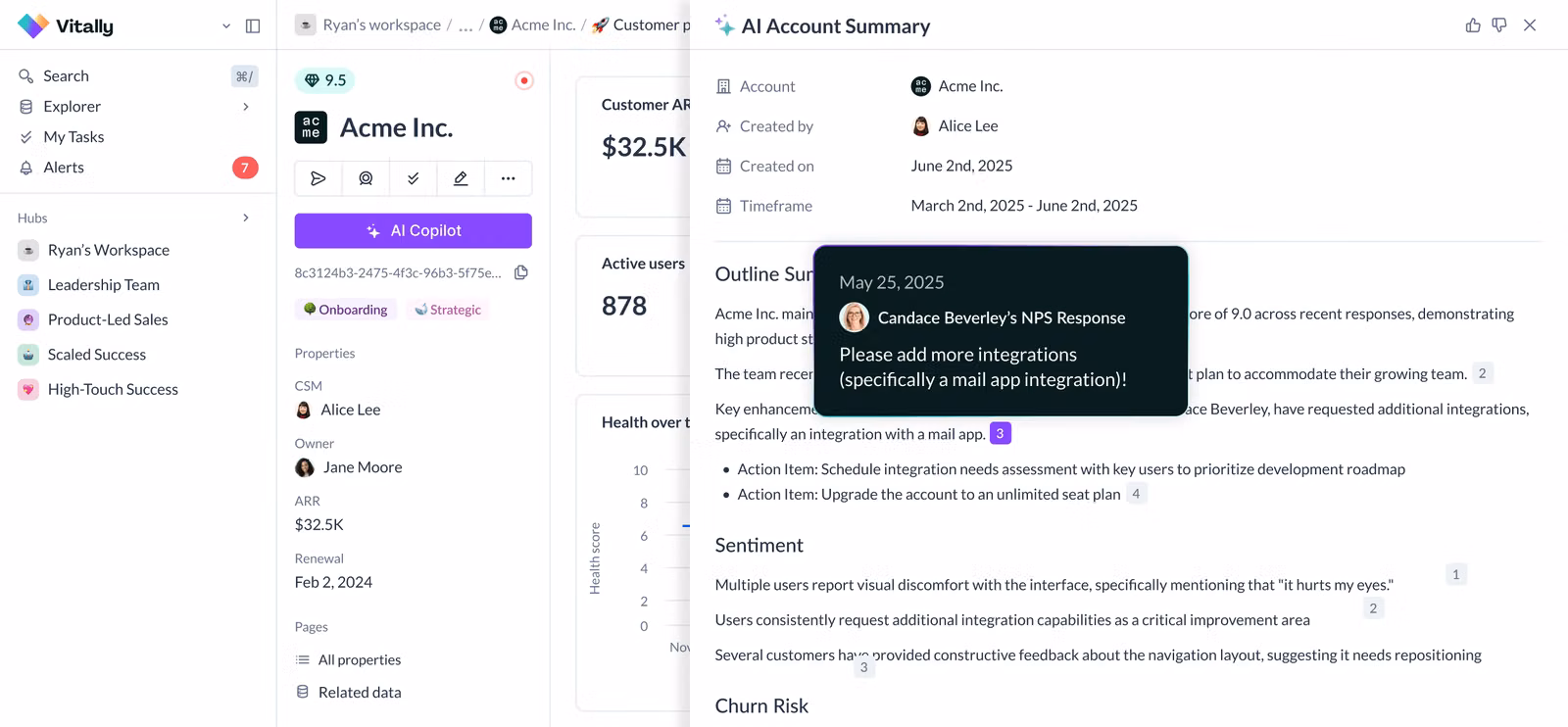Click the pencil edit icon in account toolbar

(x=461, y=178)
